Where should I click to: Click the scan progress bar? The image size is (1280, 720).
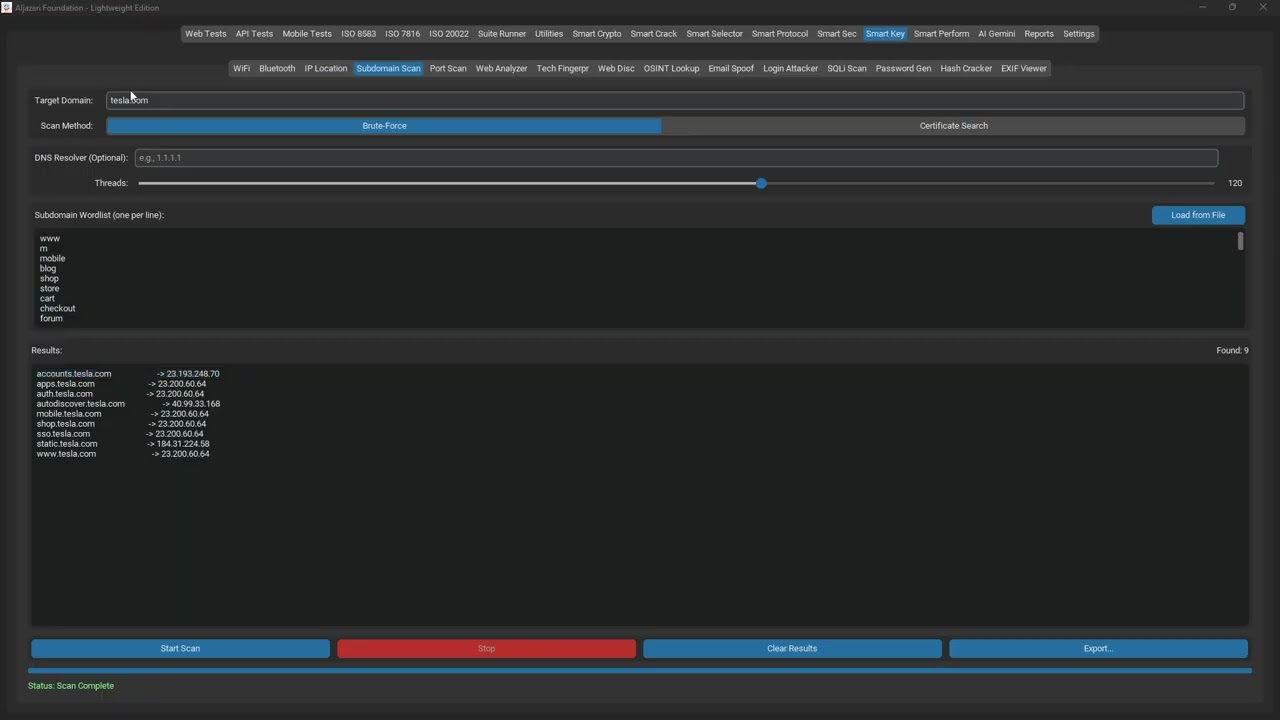tap(640, 671)
